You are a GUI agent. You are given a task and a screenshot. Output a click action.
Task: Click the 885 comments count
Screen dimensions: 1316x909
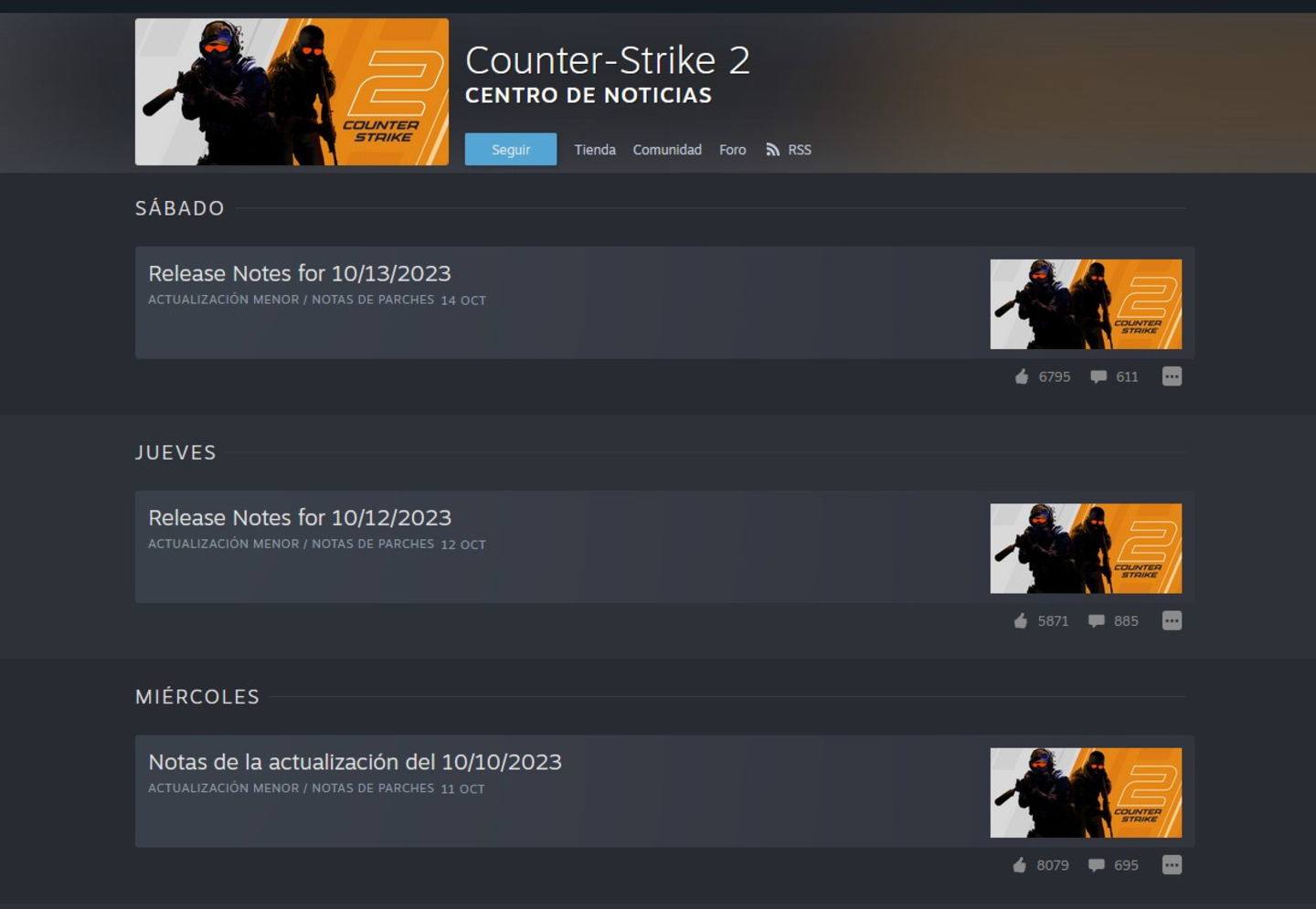click(x=1126, y=621)
